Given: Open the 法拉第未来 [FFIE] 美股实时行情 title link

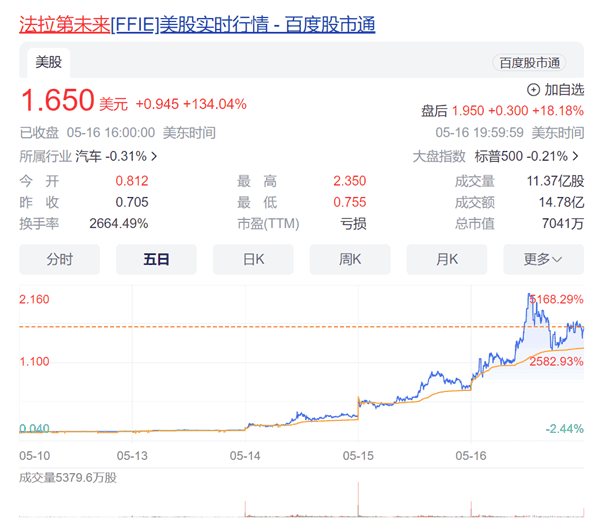Looking at the screenshot, I should pos(197,24).
